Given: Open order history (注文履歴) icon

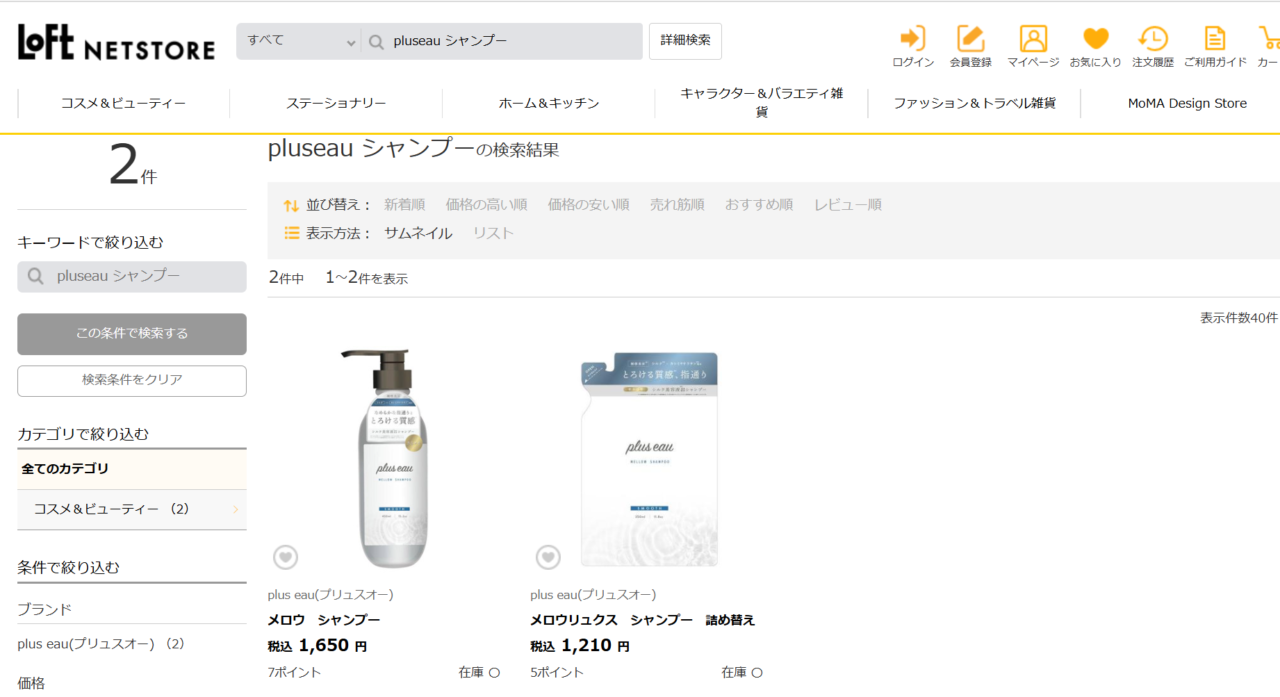Looking at the screenshot, I should click(1153, 39).
